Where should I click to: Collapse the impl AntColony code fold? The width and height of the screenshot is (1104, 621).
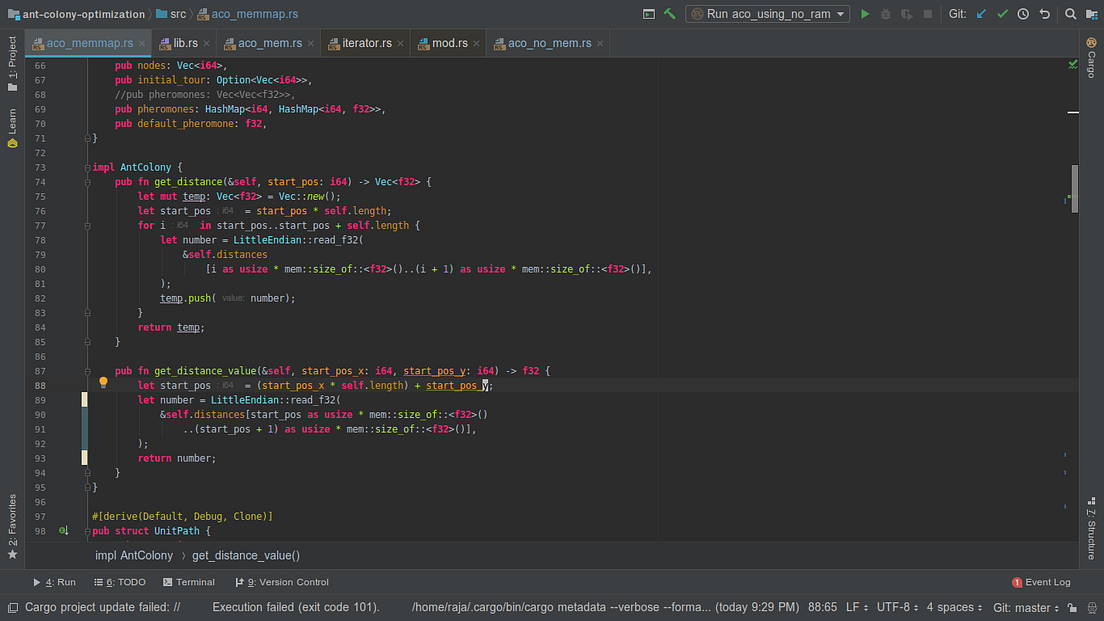88,168
